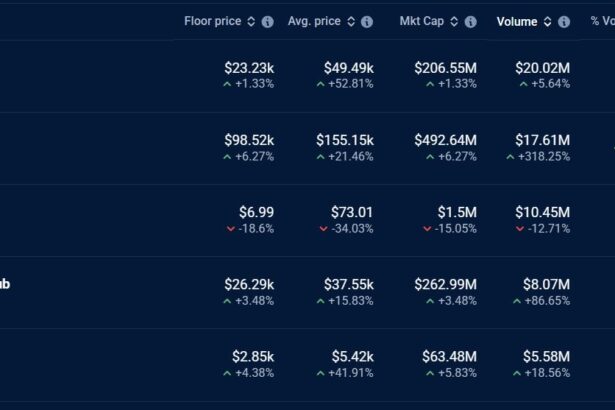The image size is (615, 410).
Task: Click the -18.6% floor price change
Action: 255,228
